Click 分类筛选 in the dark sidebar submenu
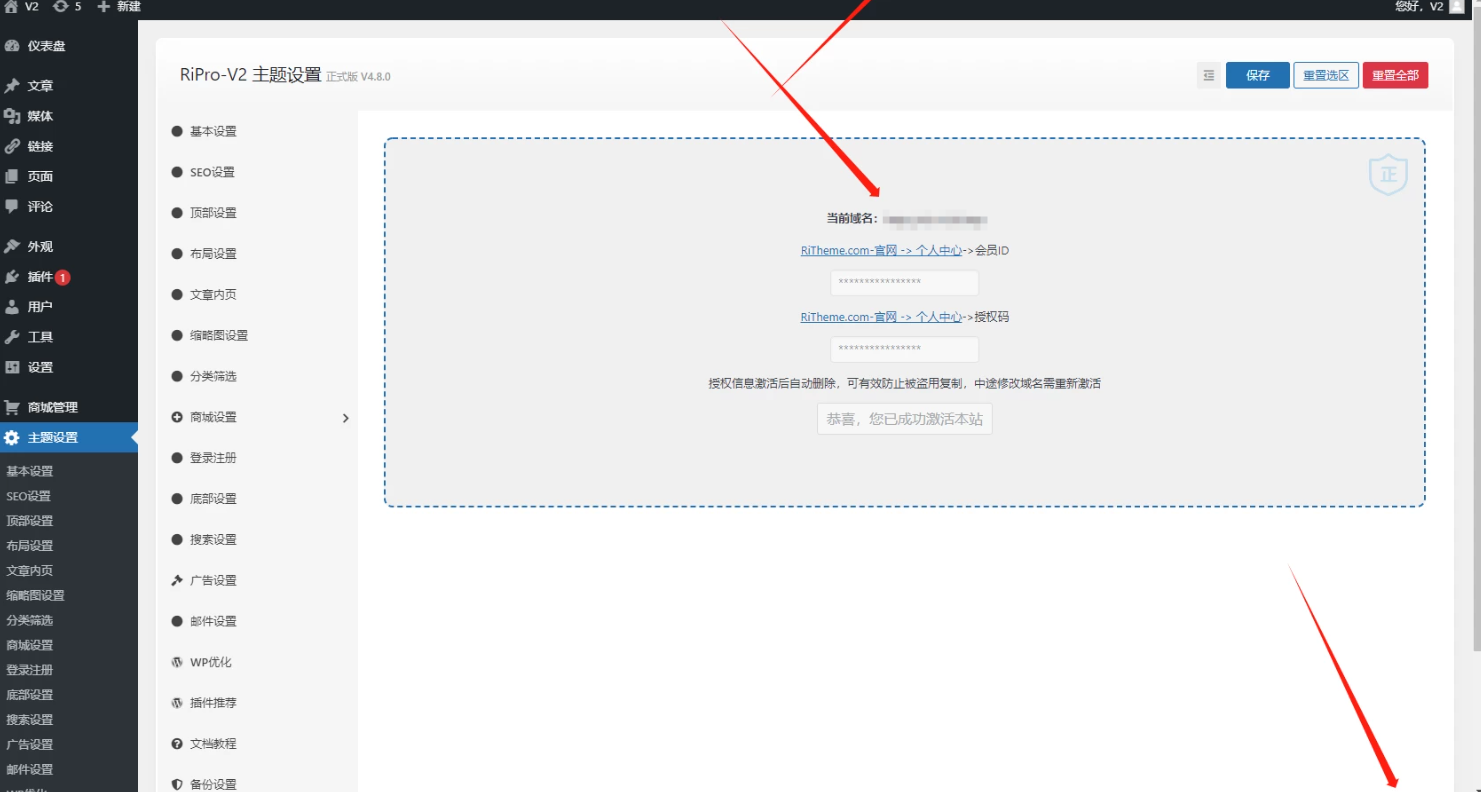The width and height of the screenshot is (1481, 792). click(x=30, y=620)
